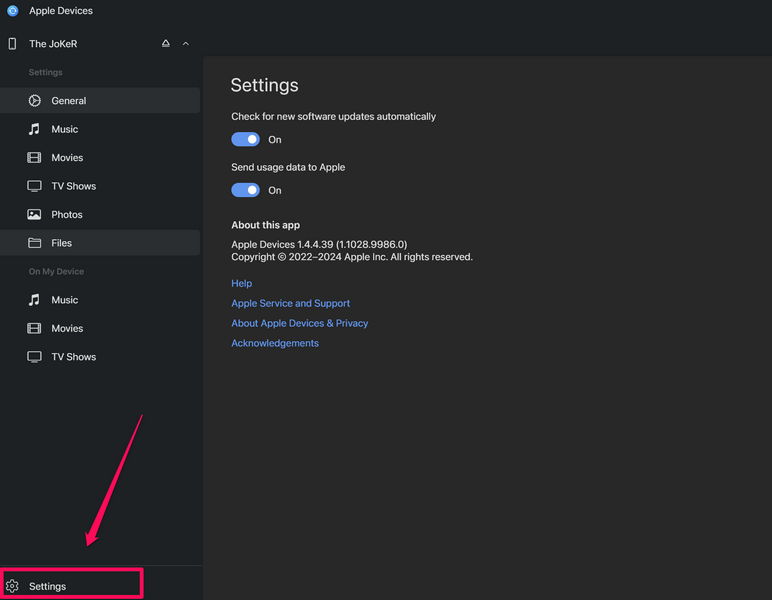Disable automatic software update checking toggle
The height and width of the screenshot is (600, 772).
pyautogui.click(x=245, y=140)
